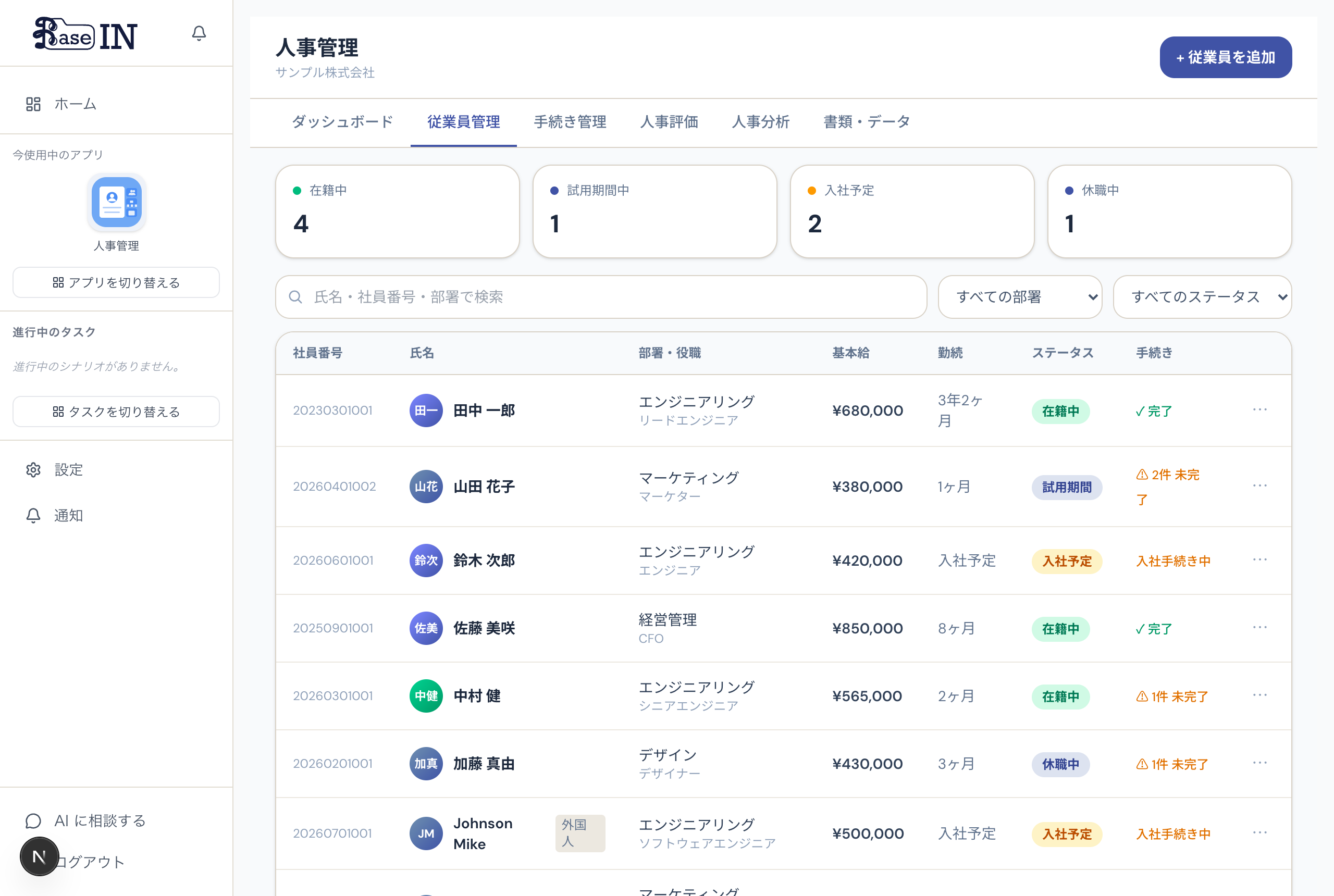This screenshot has height=896, width=1334.
Task: Click the employee name 田中 一郎
Action: click(x=484, y=410)
